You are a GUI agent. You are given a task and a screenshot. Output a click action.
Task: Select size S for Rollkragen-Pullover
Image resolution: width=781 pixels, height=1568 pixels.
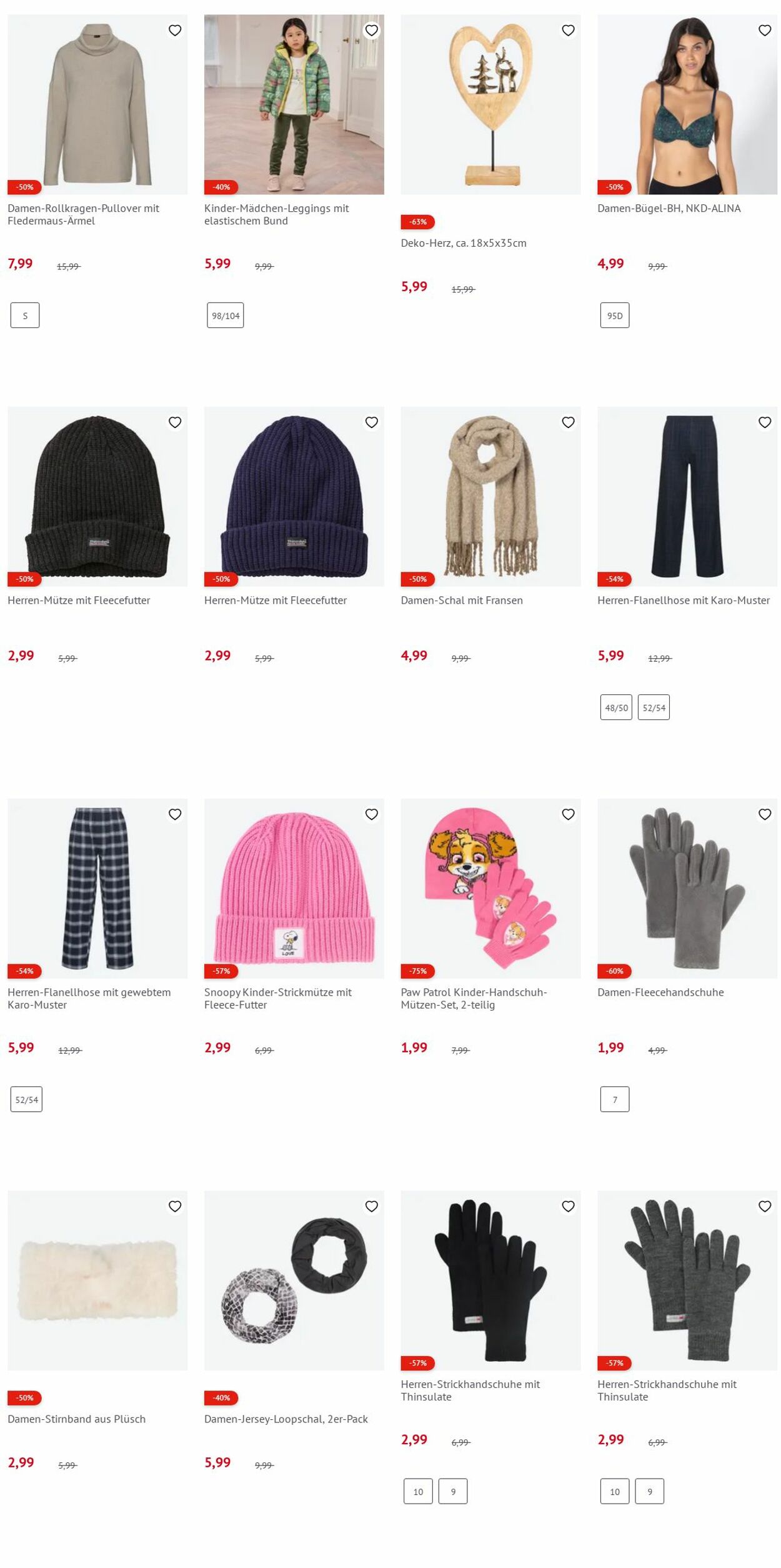[x=25, y=316]
